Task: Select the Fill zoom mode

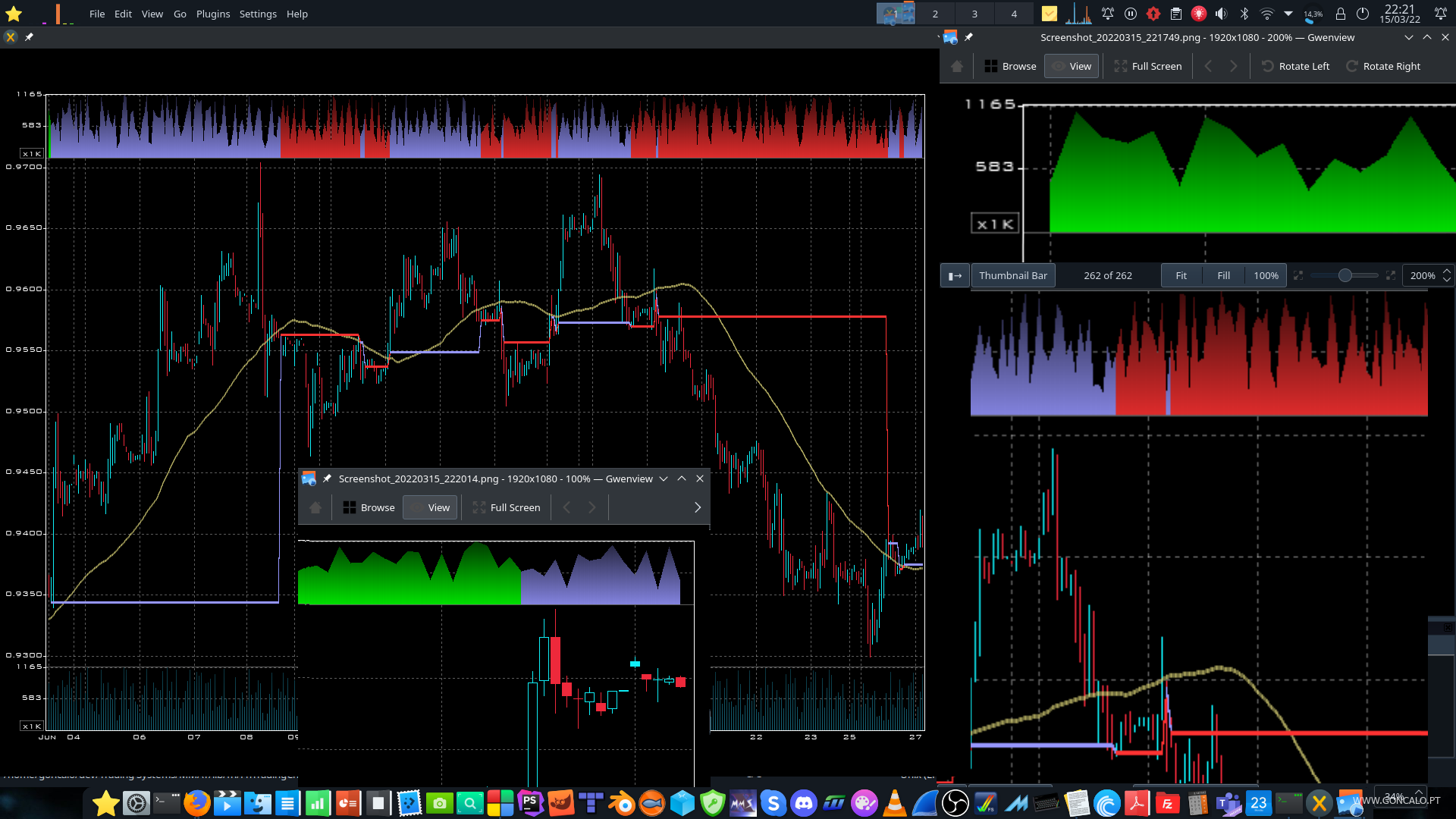Action: [1223, 275]
